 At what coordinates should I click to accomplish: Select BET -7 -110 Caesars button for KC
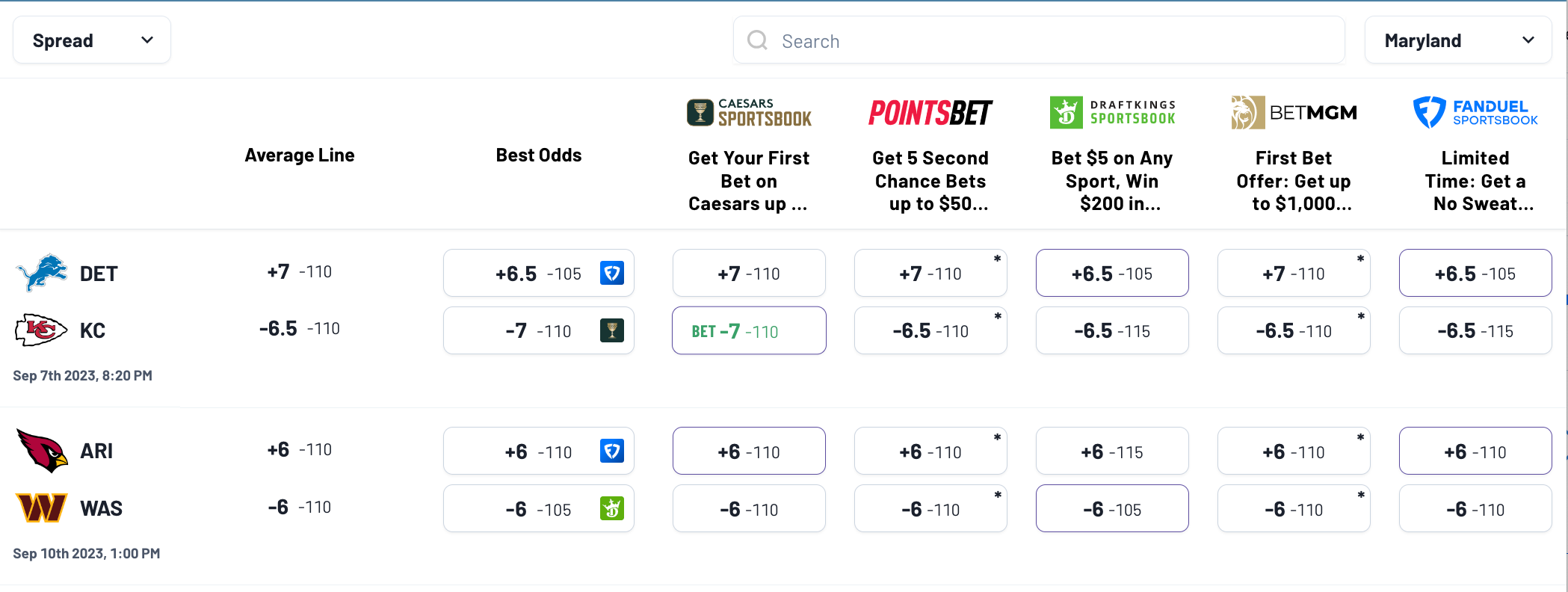pos(749,330)
